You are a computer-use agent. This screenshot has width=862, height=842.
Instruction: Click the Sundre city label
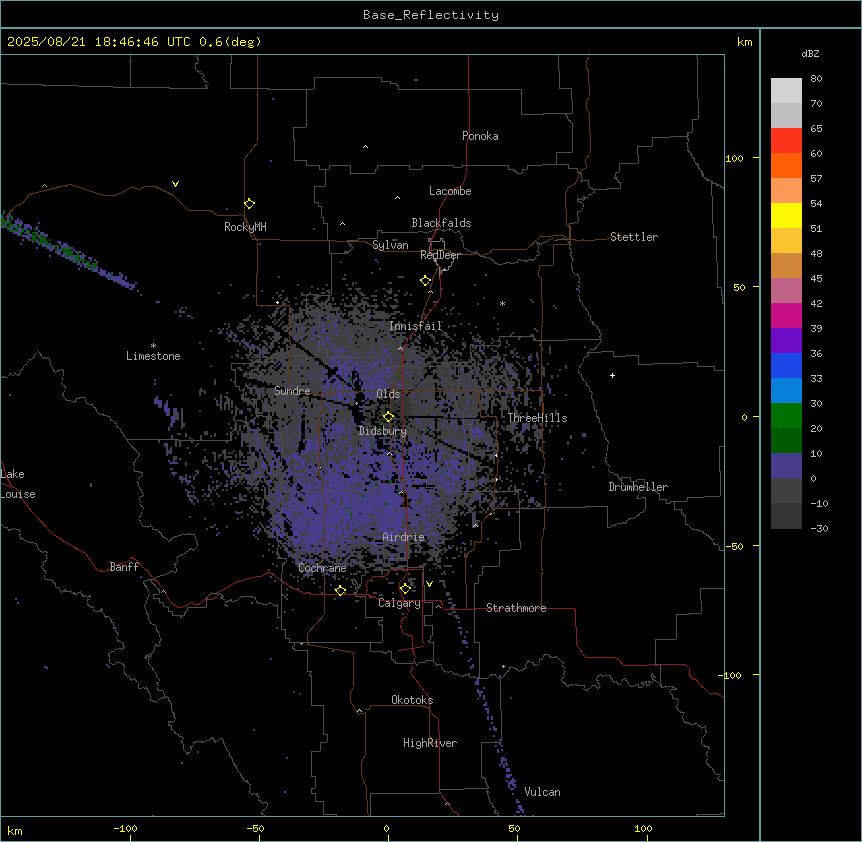coord(292,391)
